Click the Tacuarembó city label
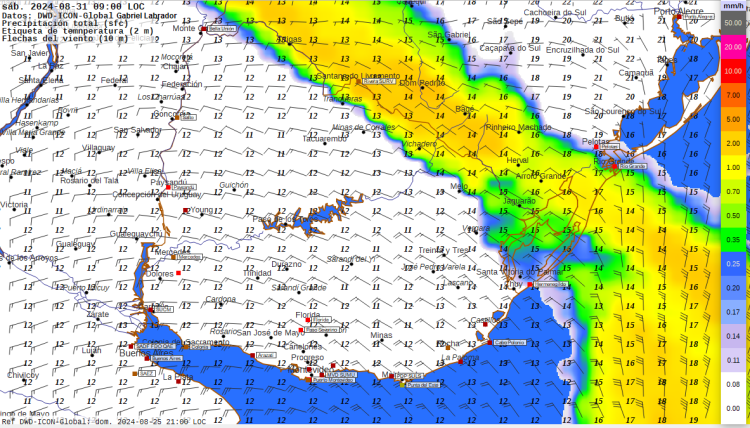Screen dimensions: 750x428 point(324,139)
